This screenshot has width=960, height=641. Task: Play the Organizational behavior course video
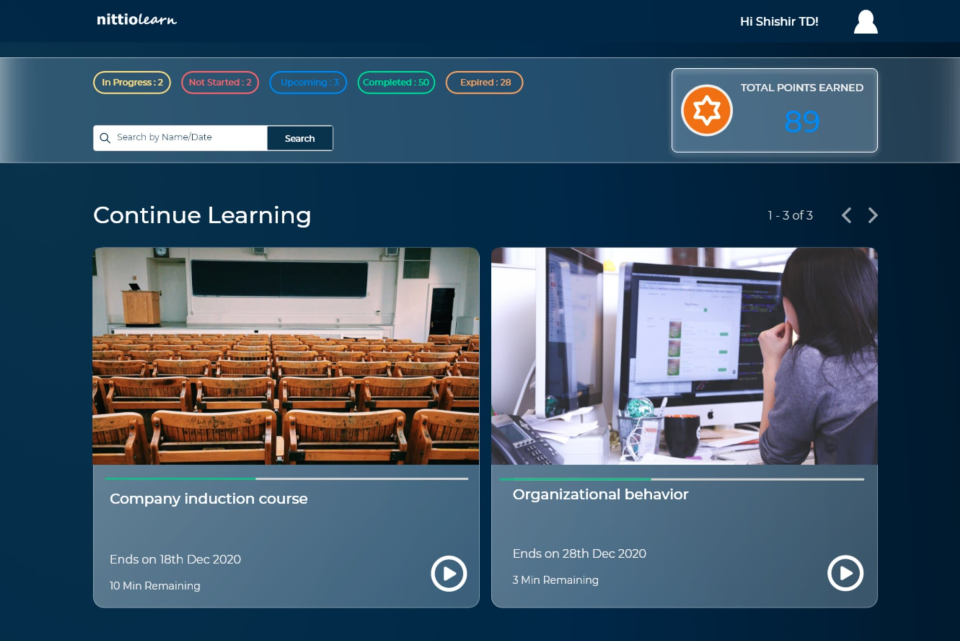pos(845,573)
